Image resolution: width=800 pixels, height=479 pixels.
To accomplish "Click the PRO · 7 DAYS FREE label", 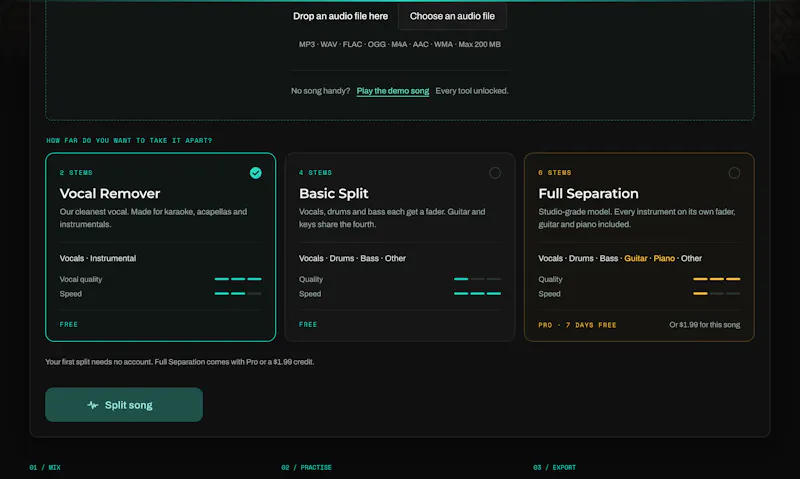I will [577, 325].
